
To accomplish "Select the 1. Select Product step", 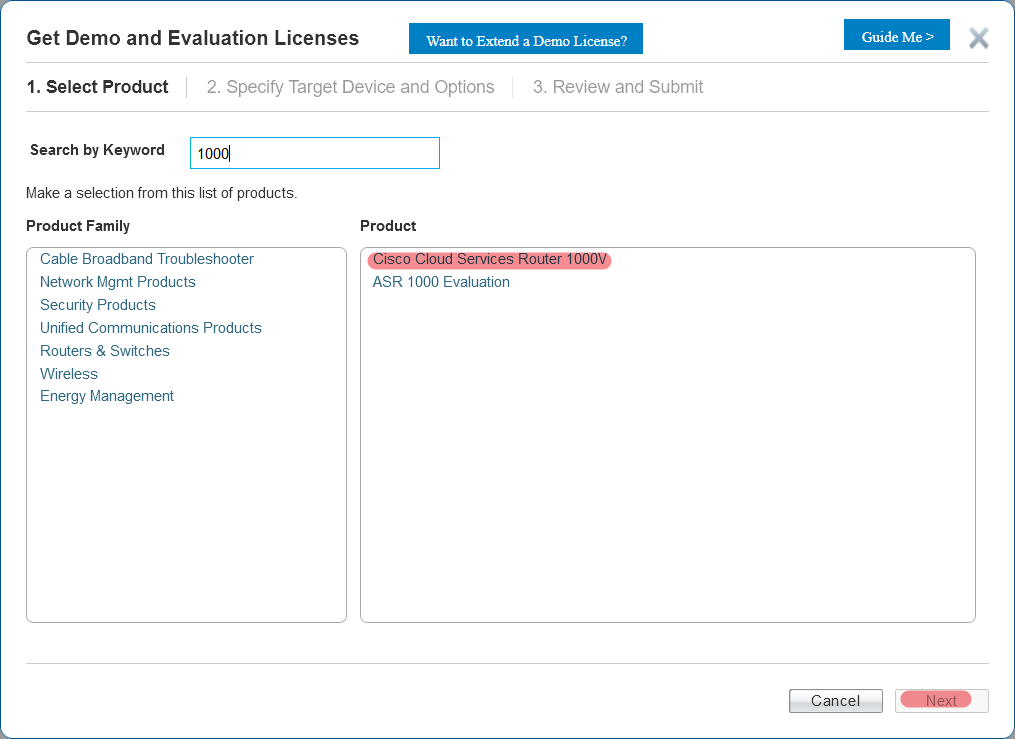I will coord(97,87).
